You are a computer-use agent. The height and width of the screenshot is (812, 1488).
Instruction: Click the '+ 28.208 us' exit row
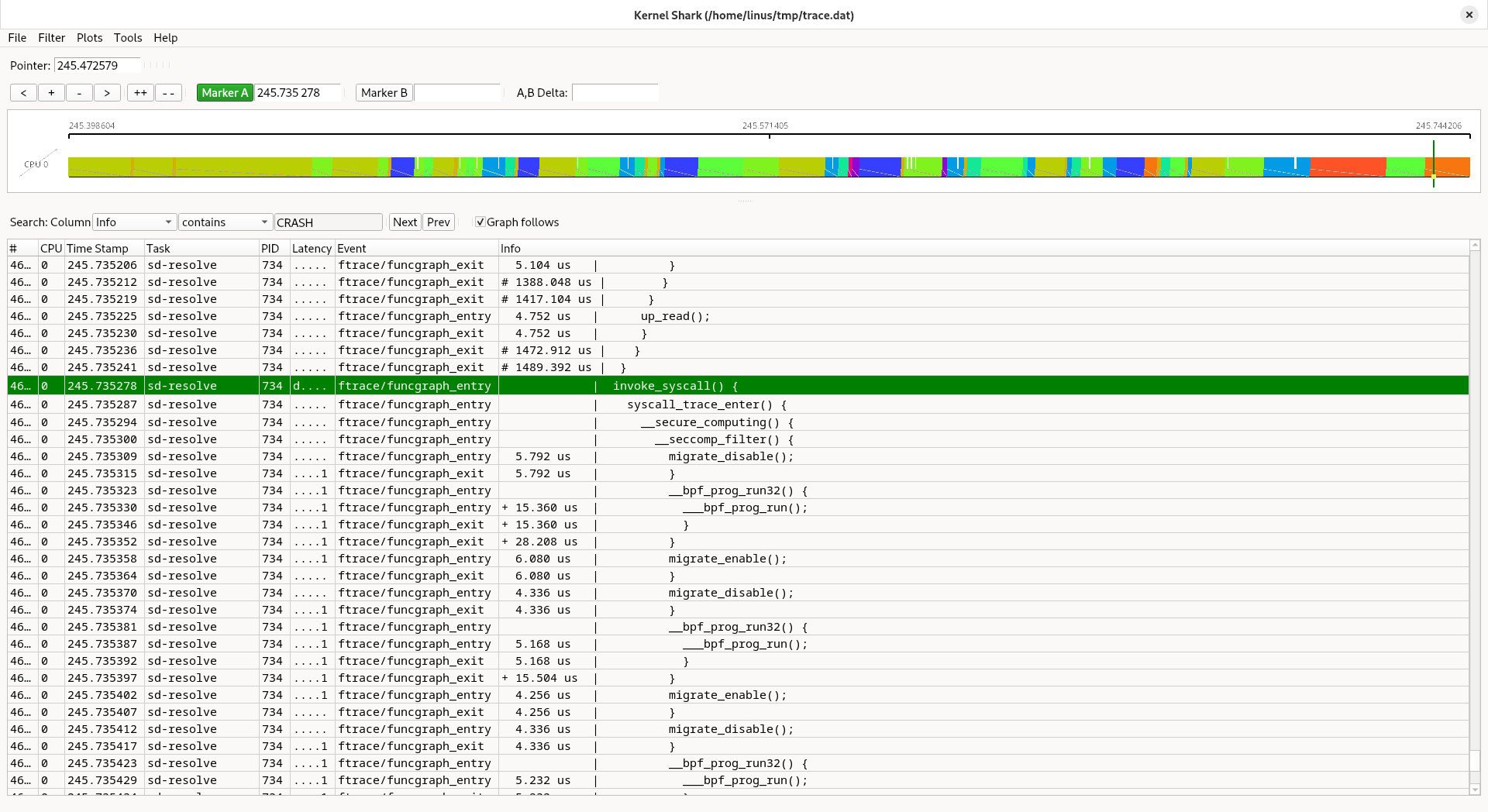(738, 542)
